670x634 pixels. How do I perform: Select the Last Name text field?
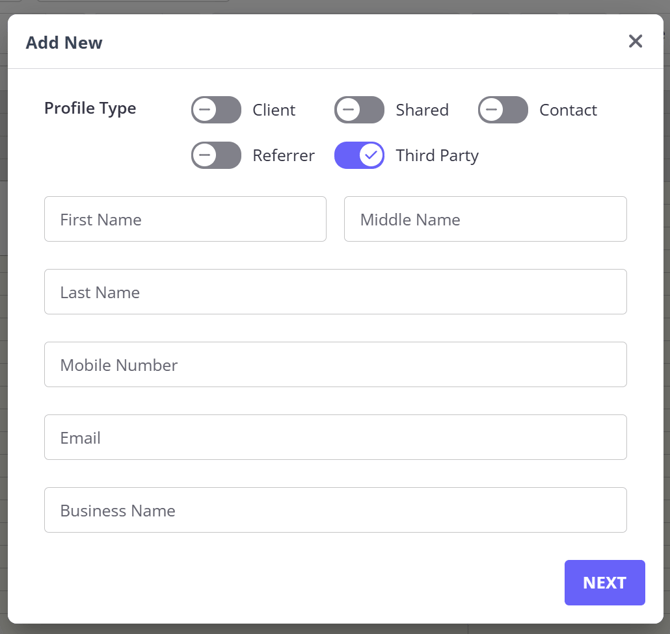335,292
